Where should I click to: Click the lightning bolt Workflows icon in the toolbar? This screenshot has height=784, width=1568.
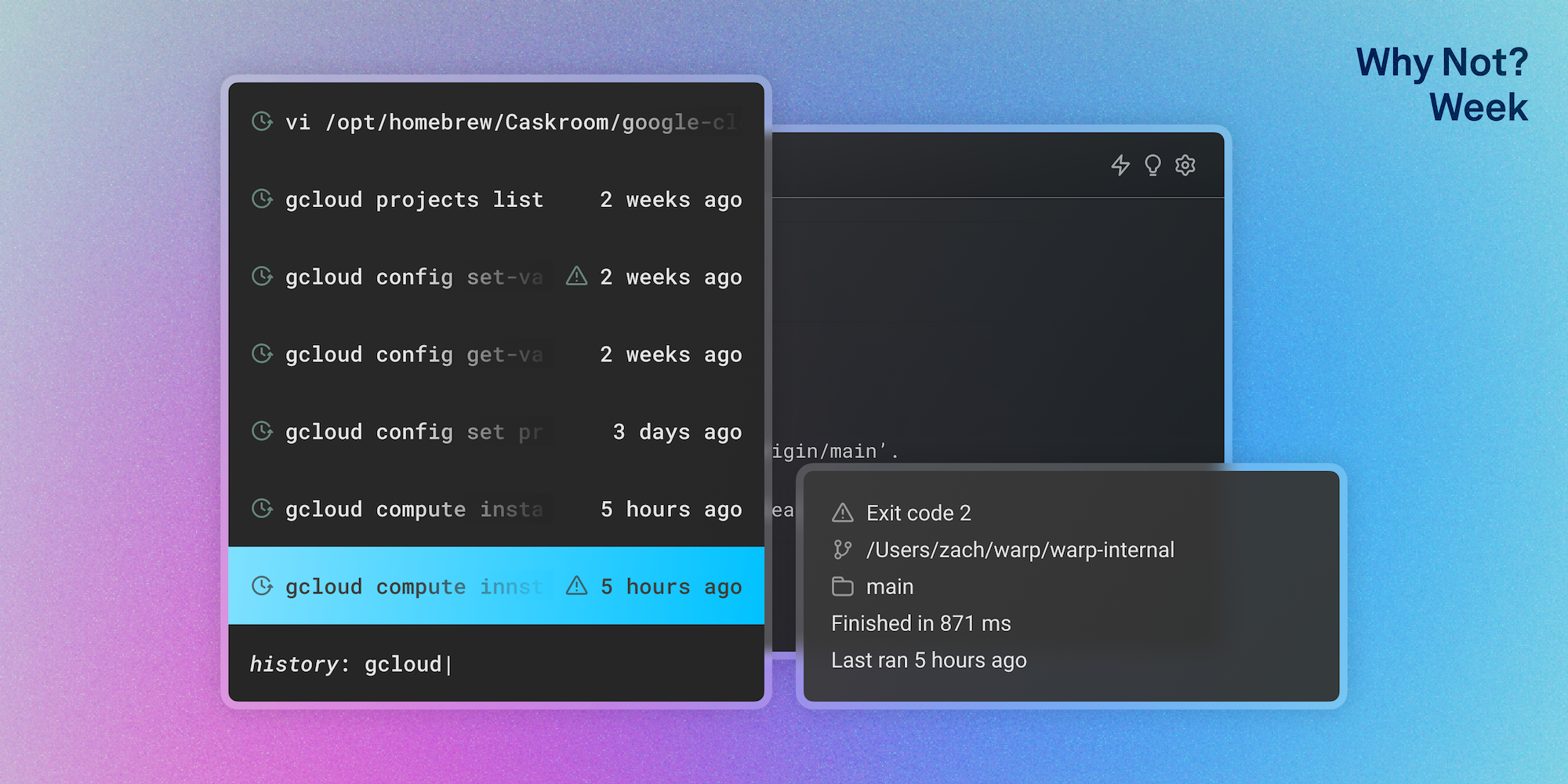point(1120,165)
